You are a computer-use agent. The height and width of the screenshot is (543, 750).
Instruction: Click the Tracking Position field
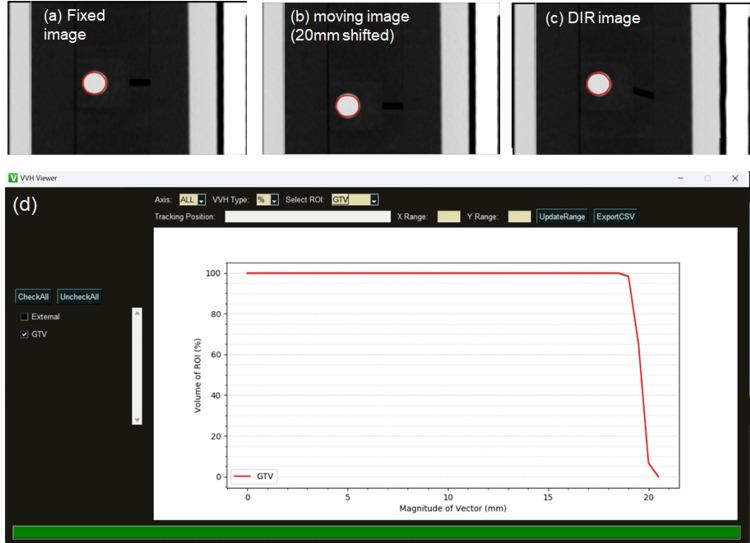click(x=307, y=216)
